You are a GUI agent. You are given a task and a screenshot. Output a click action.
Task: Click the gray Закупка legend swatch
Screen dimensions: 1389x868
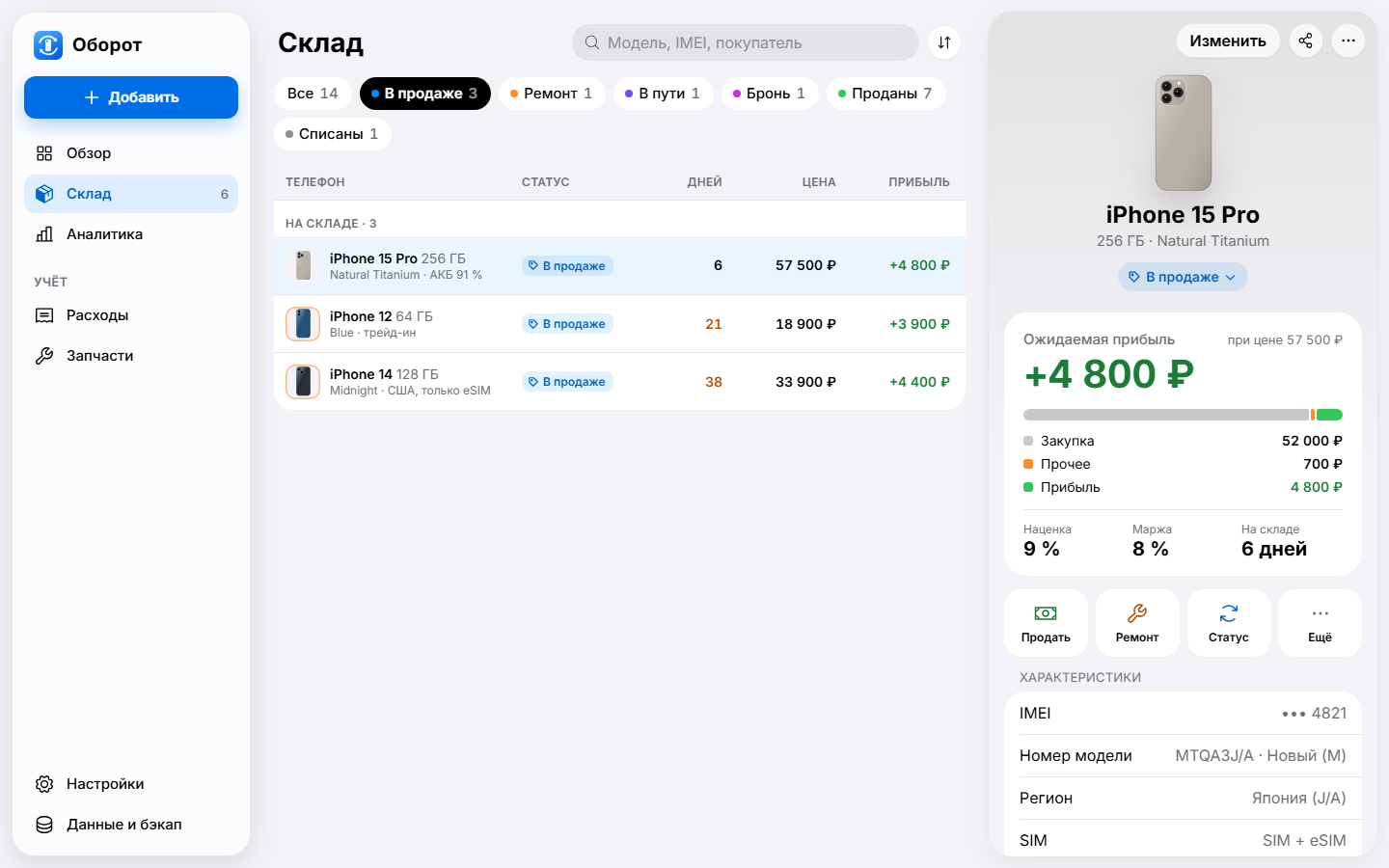click(x=1028, y=441)
